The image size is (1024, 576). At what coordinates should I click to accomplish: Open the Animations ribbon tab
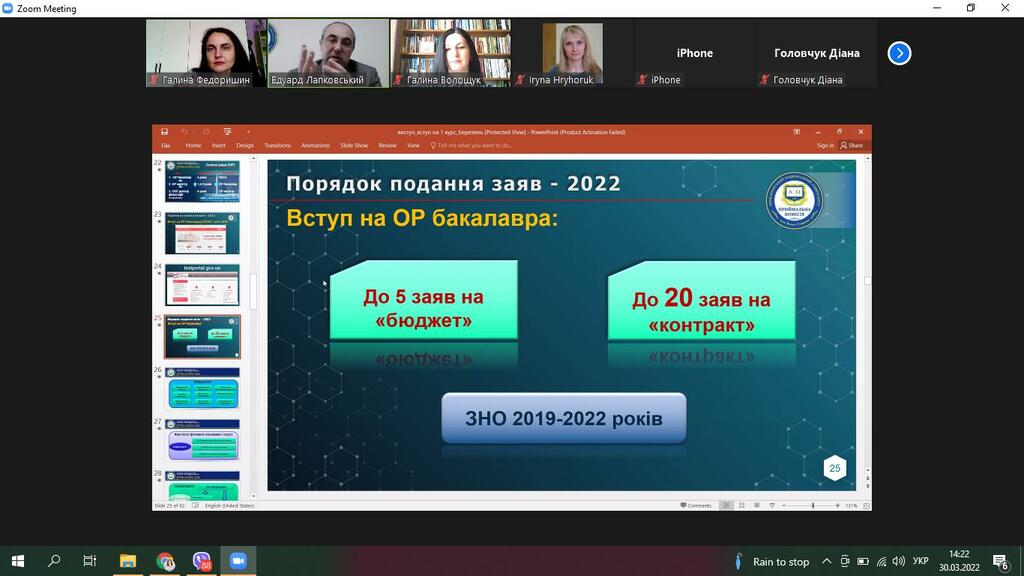pyautogui.click(x=315, y=145)
